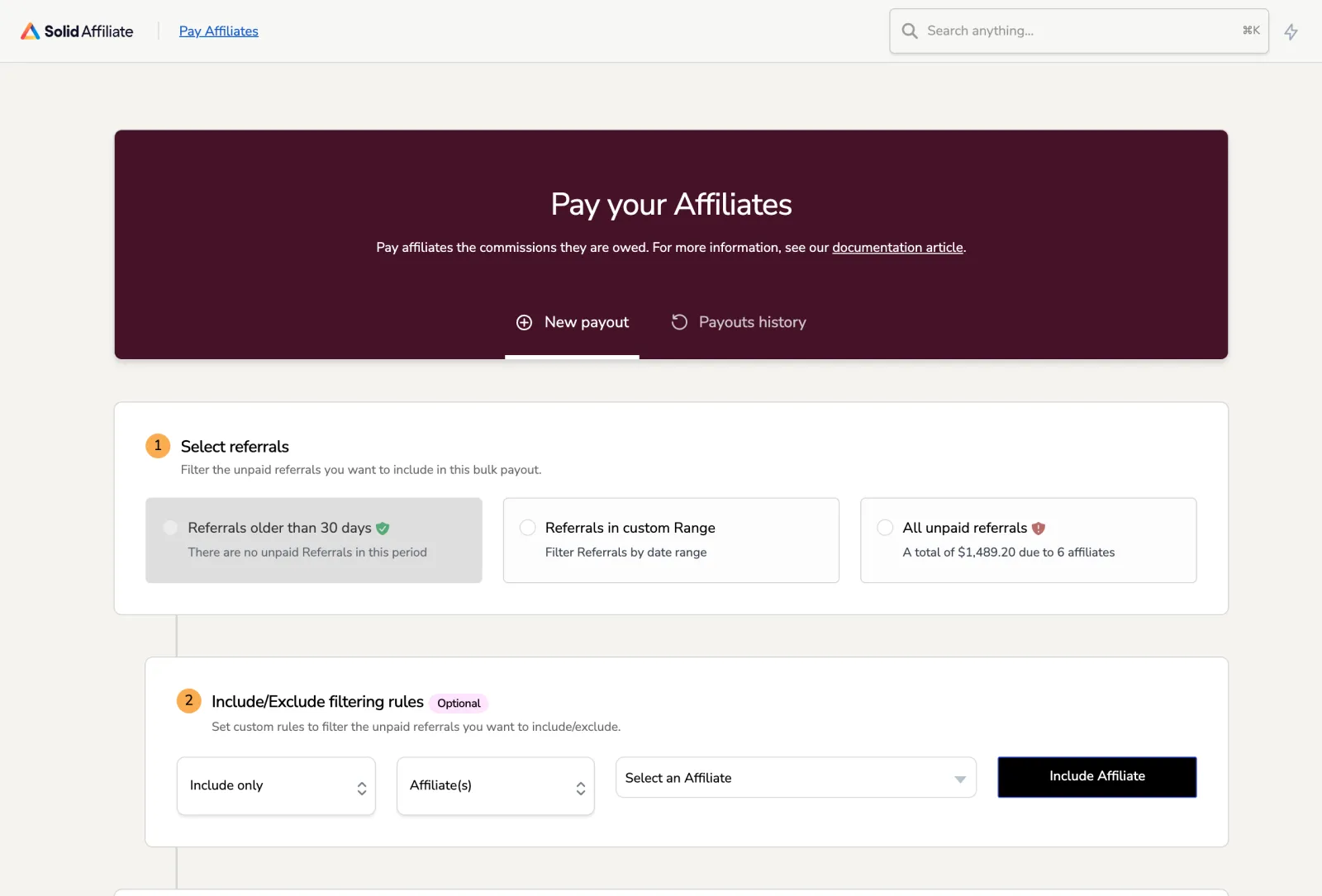Select Referrals in custom Range radio
The width and height of the screenshot is (1322, 896).
click(x=527, y=528)
